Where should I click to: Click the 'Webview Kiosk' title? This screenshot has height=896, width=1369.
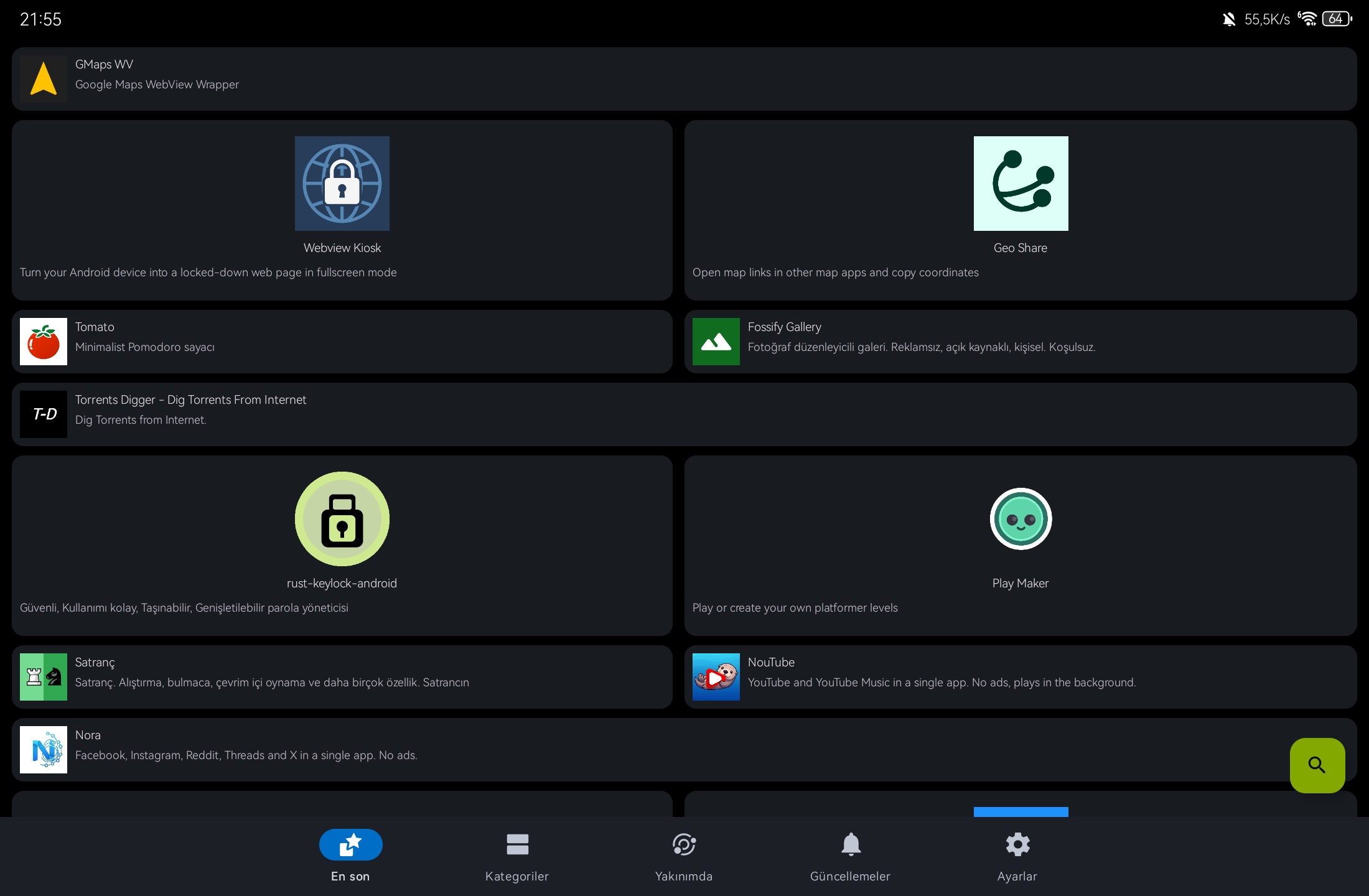pyautogui.click(x=342, y=248)
